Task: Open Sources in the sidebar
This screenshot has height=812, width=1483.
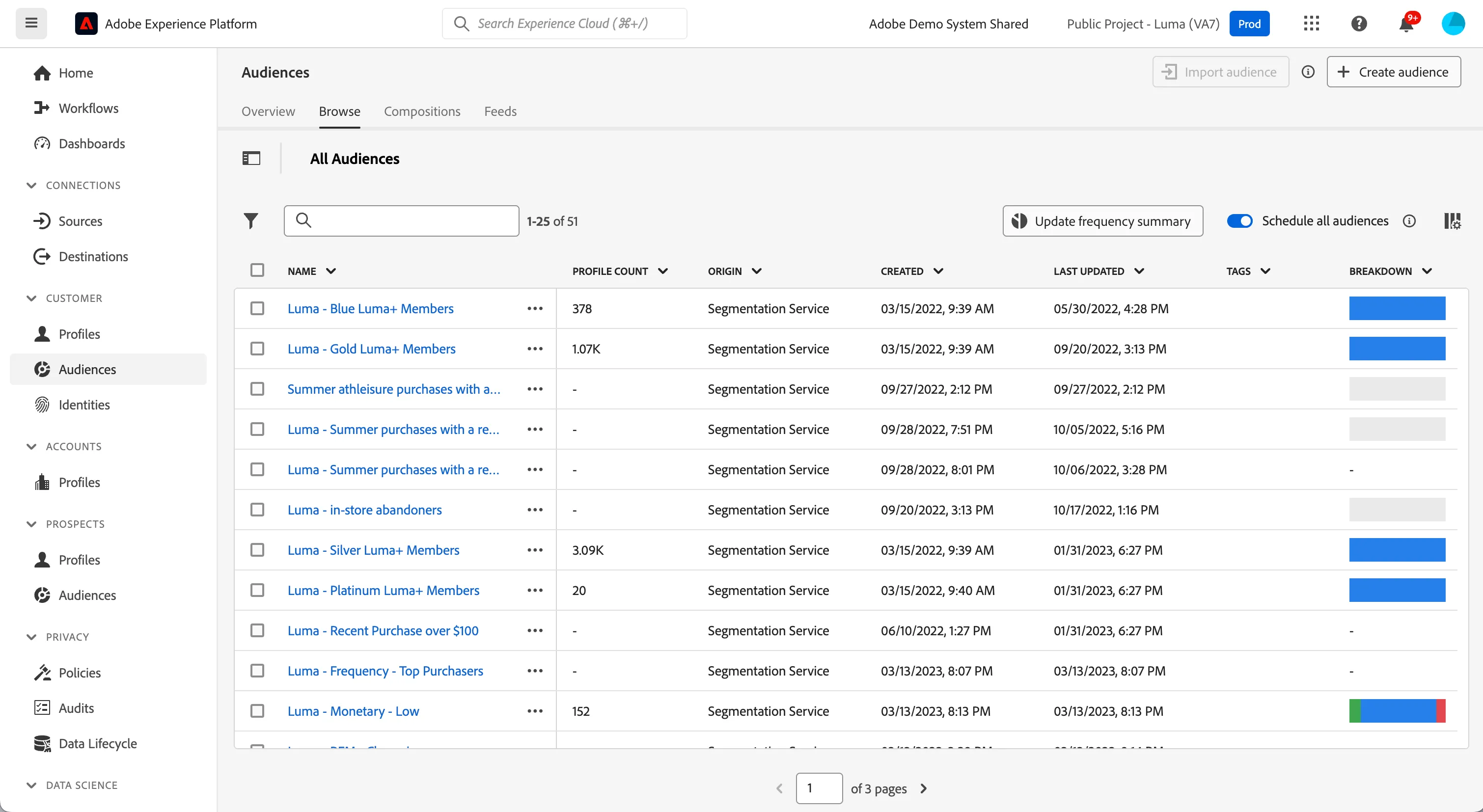Action: tap(80, 221)
